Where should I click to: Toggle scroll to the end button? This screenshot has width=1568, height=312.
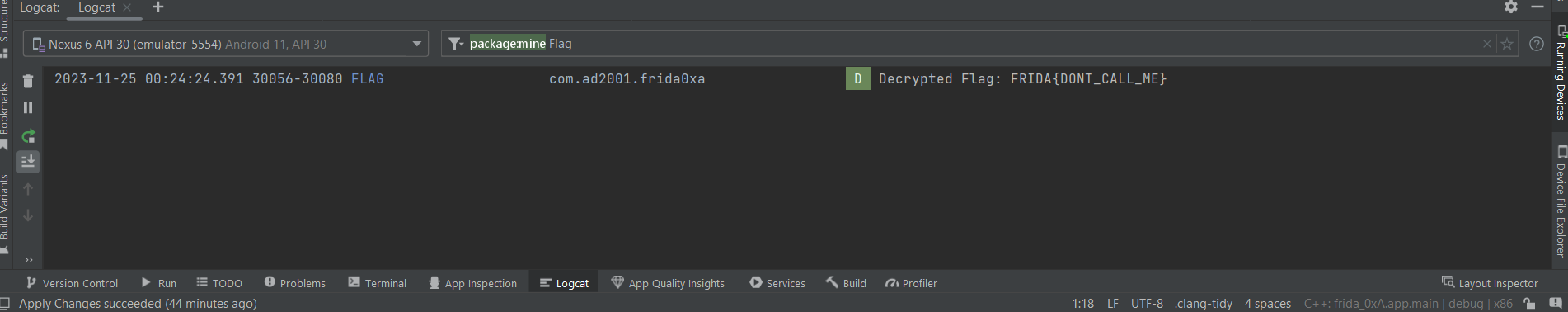[28, 162]
